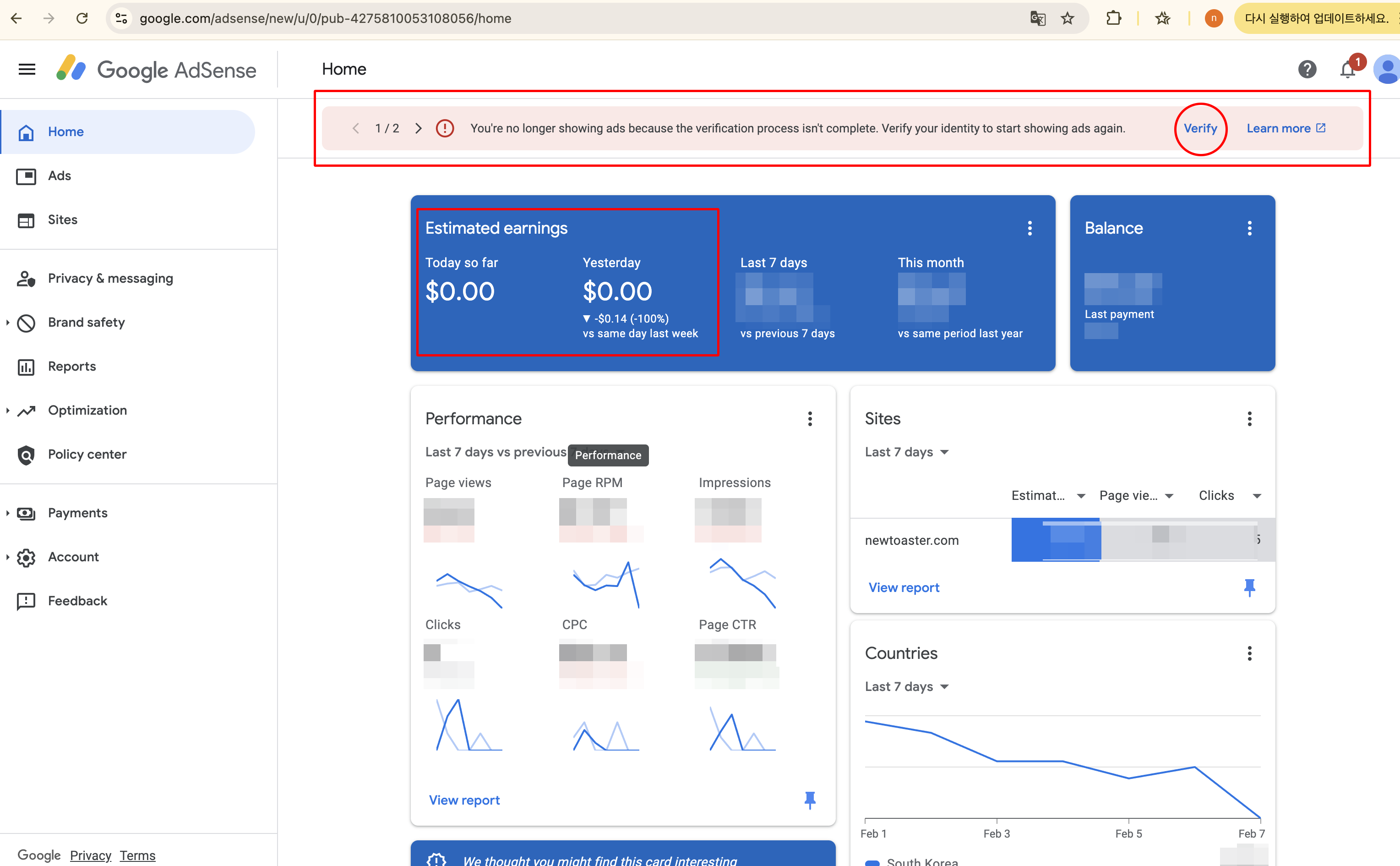Screen dimensions: 1400x866
Task: Go to next alert with right chevron
Action: point(418,128)
